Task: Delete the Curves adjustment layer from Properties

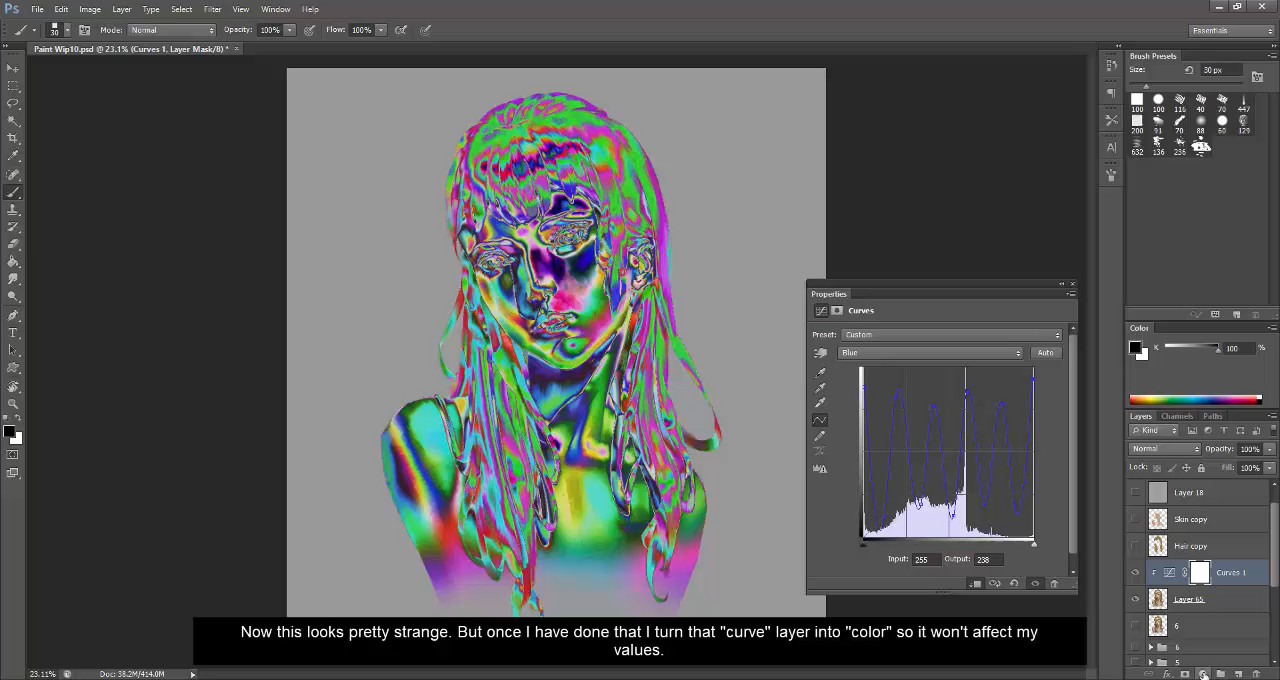Action: (x=1053, y=583)
